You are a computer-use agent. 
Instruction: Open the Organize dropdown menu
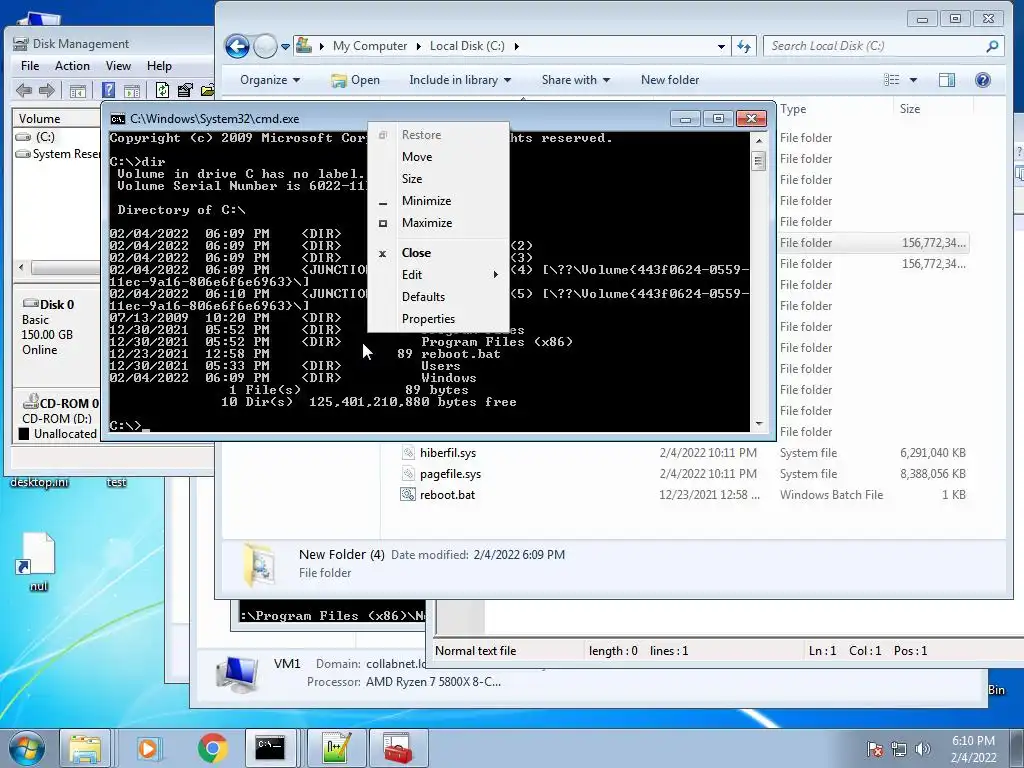coord(270,80)
